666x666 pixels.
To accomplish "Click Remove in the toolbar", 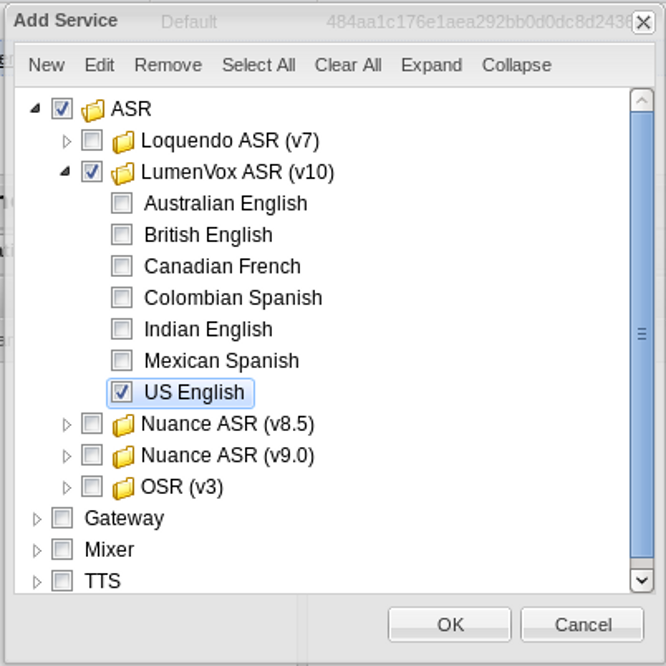I will pyautogui.click(x=168, y=65).
